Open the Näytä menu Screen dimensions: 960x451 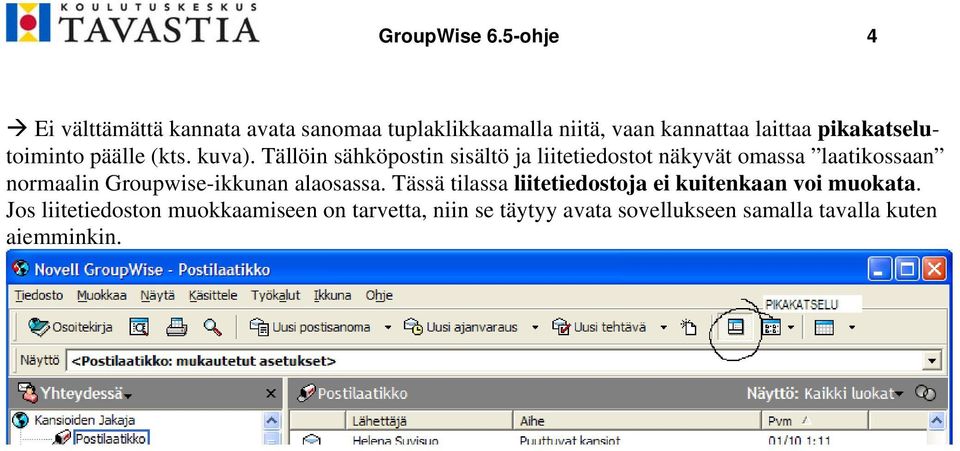coord(157,296)
